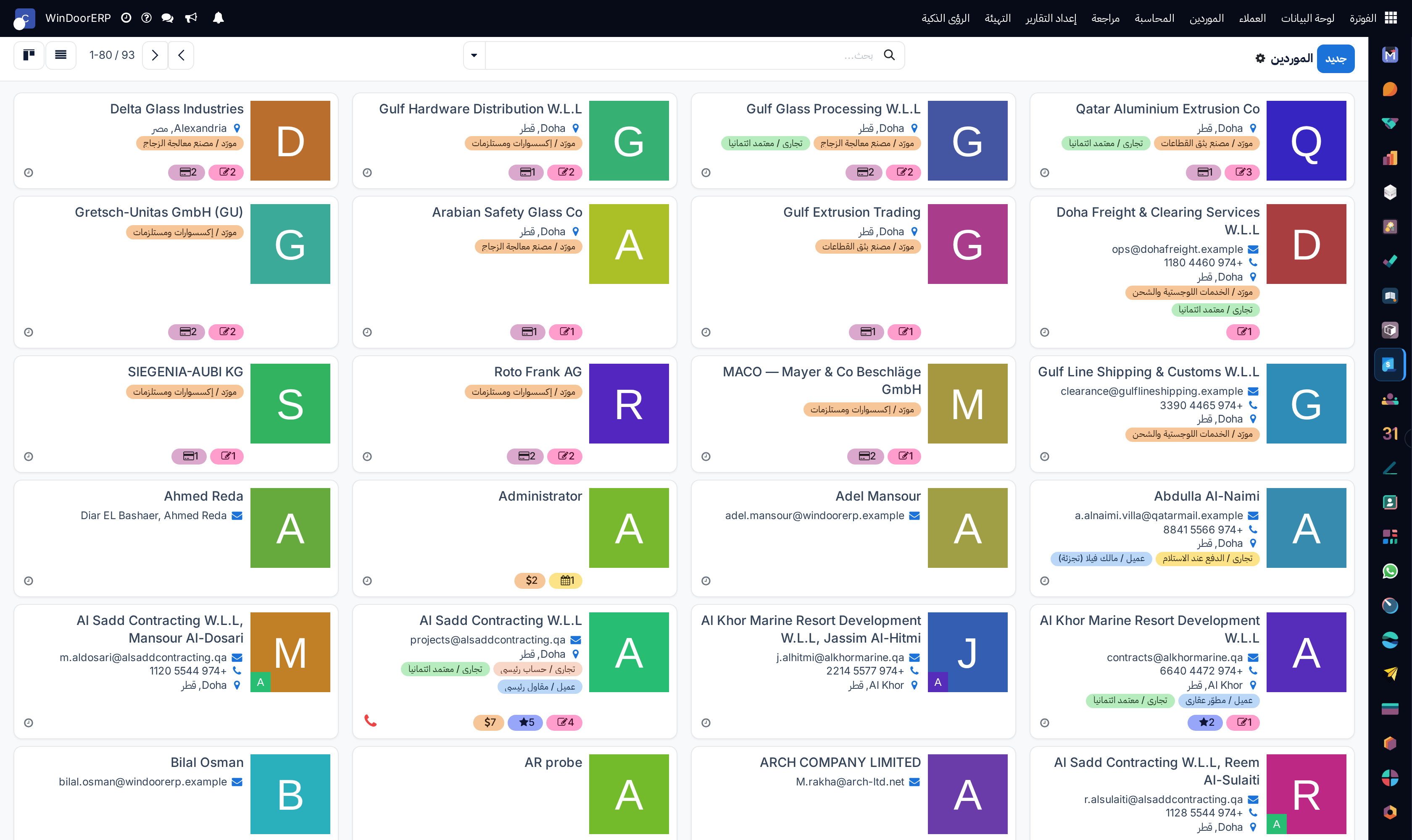The width and height of the screenshot is (1412, 840).
Task: Open the four-color pie app in sidebar
Action: [1390, 778]
